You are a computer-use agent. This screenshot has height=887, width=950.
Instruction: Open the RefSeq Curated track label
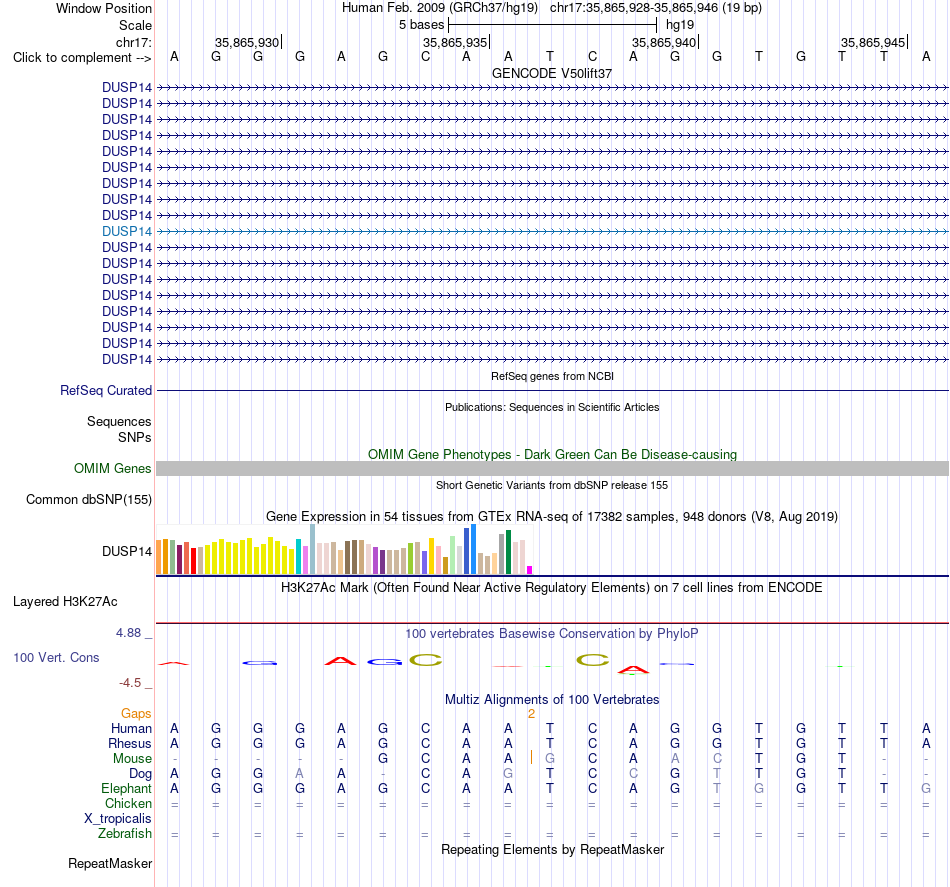[105, 390]
